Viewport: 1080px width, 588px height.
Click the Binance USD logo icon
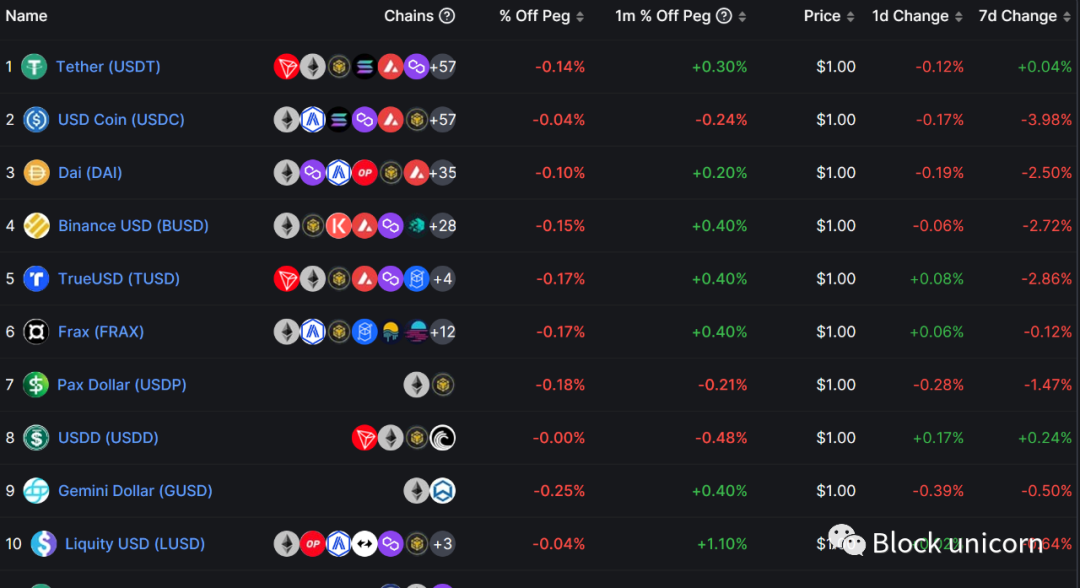tap(36, 226)
